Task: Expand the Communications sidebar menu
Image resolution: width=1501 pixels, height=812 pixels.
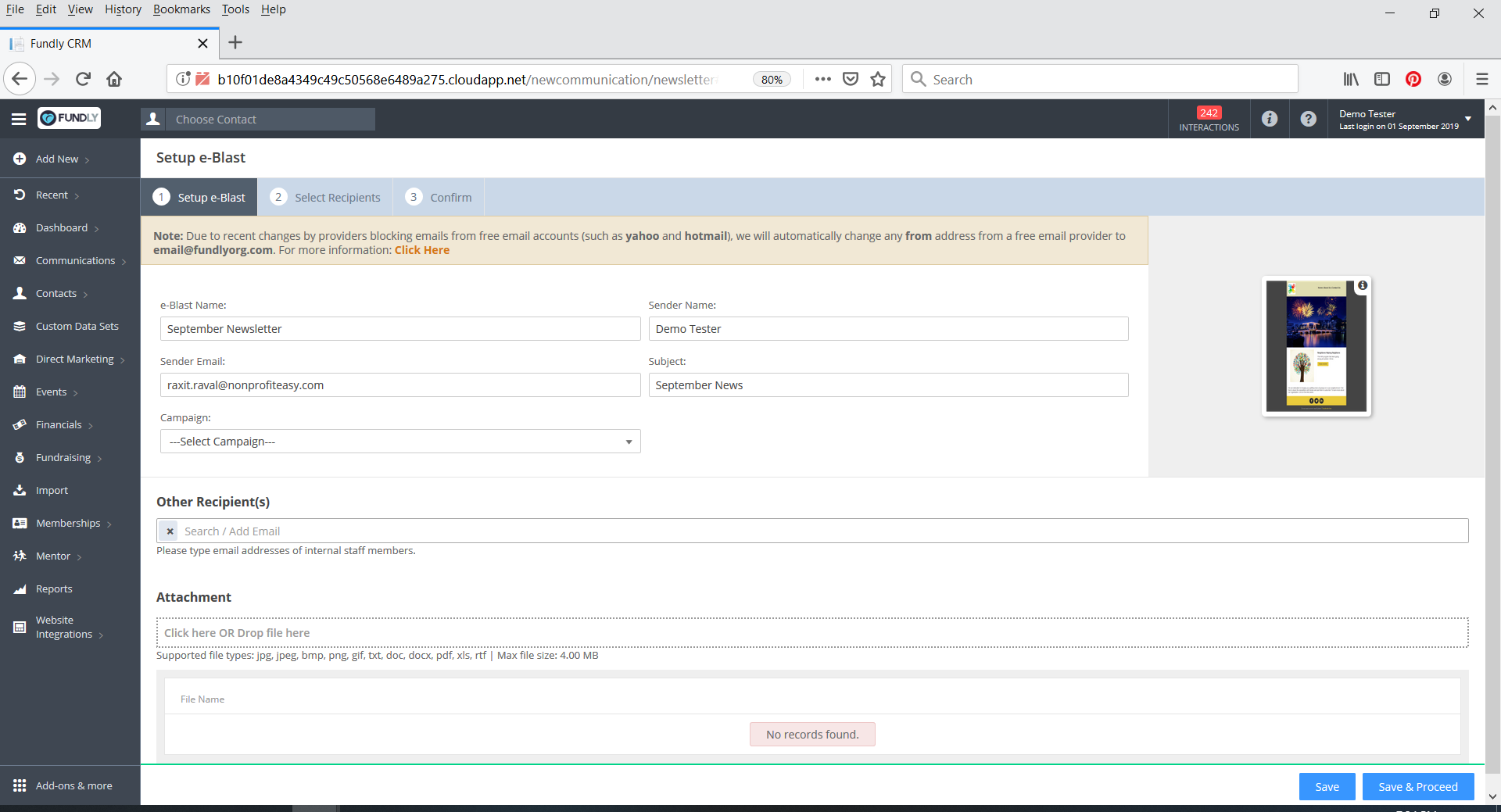Action: click(75, 260)
